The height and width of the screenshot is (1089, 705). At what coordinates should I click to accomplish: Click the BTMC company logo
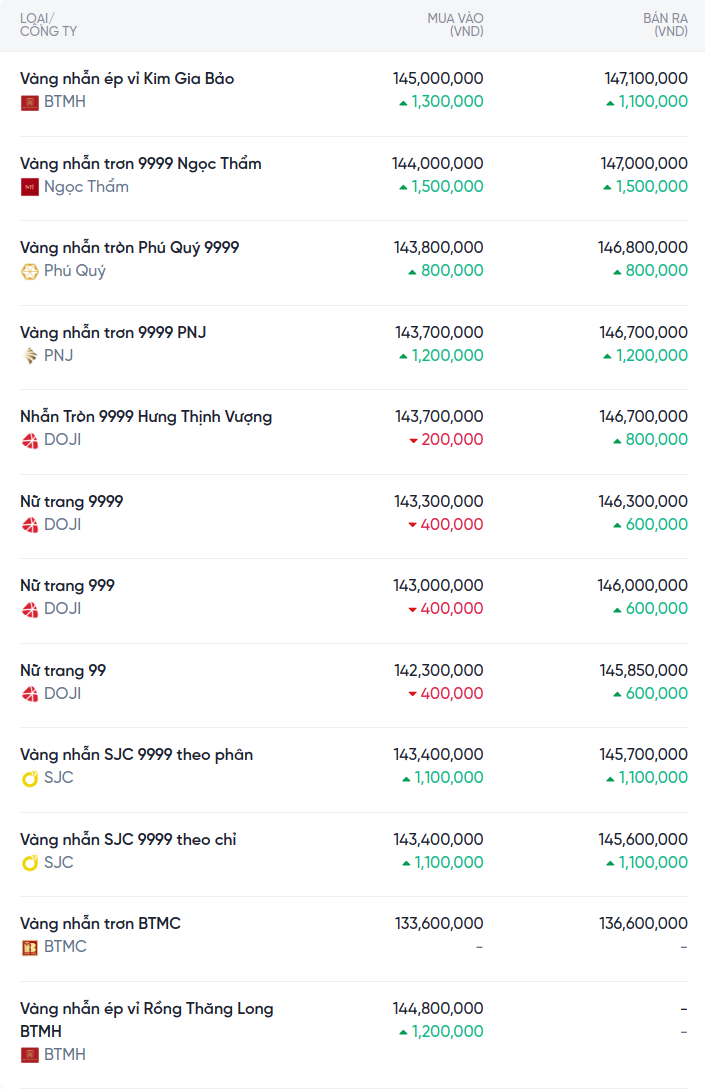(30, 947)
